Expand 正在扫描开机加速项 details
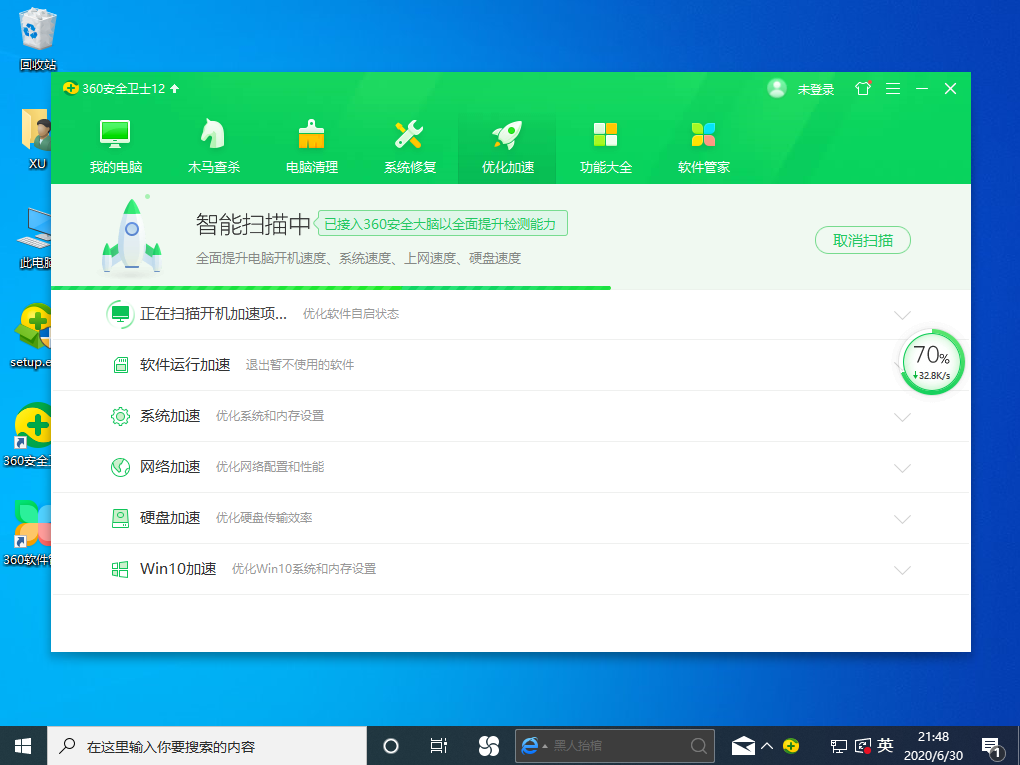Viewport: 1020px width, 765px height. (x=903, y=313)
